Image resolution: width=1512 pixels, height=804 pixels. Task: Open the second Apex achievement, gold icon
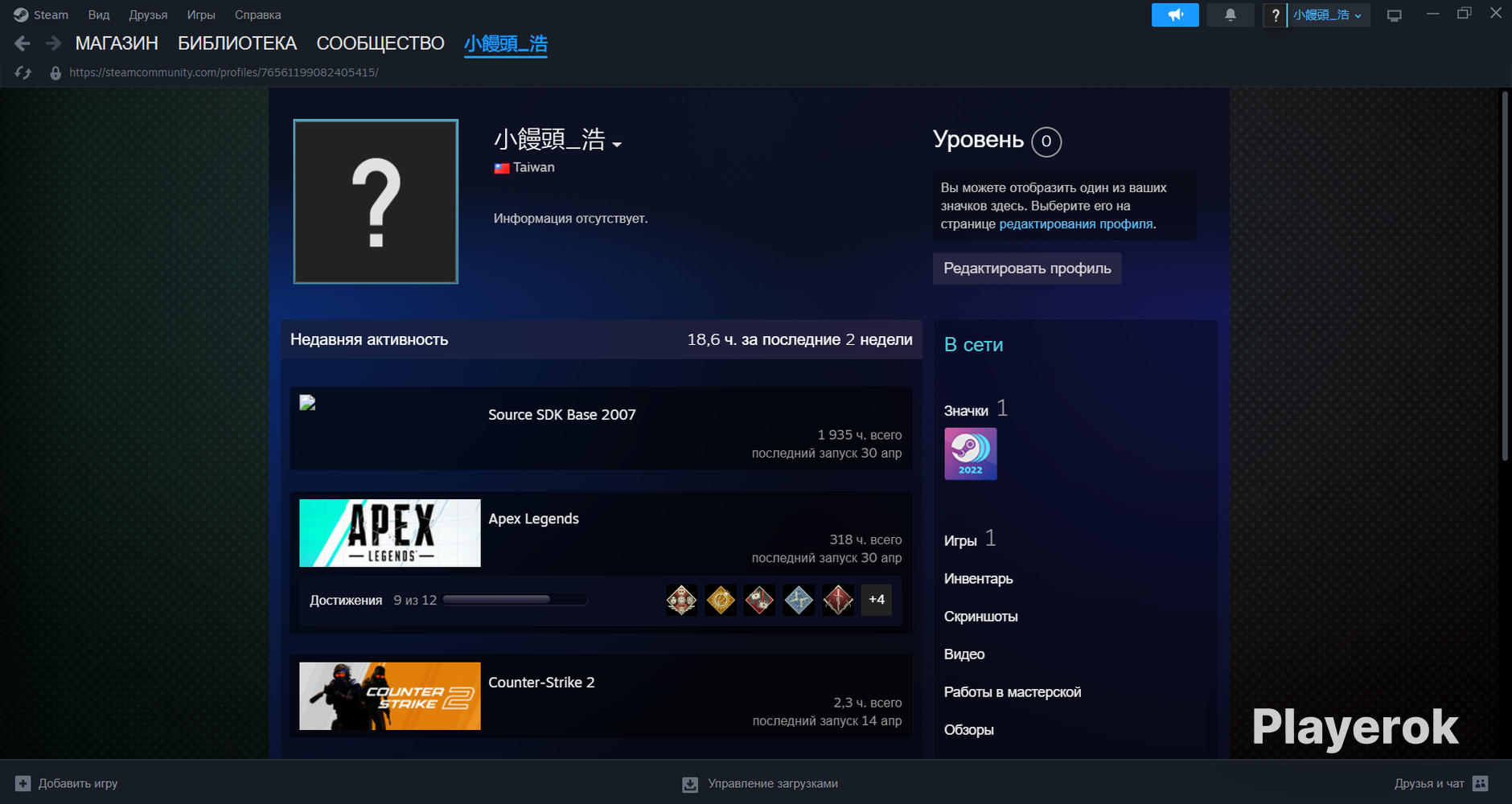(721, 600)
